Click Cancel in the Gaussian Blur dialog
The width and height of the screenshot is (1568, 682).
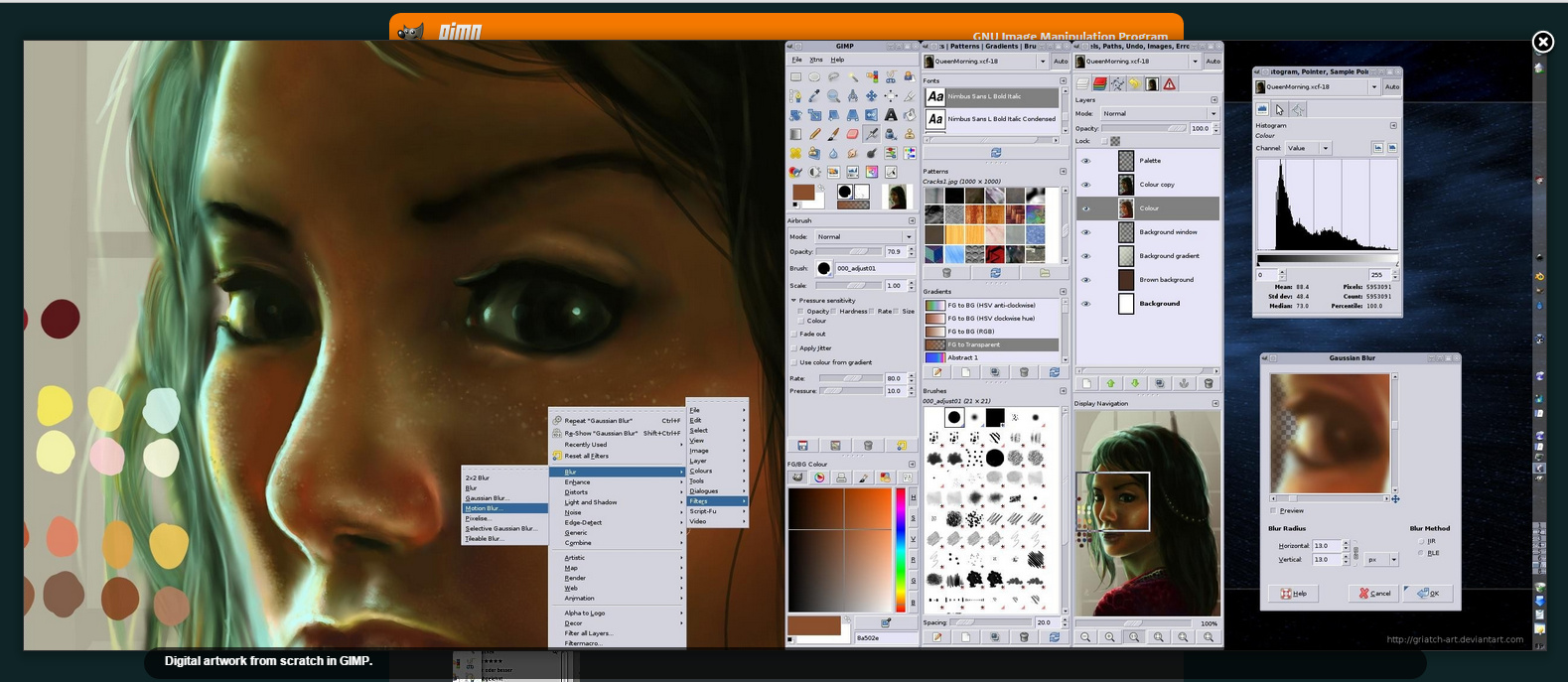pos(1374,594)
